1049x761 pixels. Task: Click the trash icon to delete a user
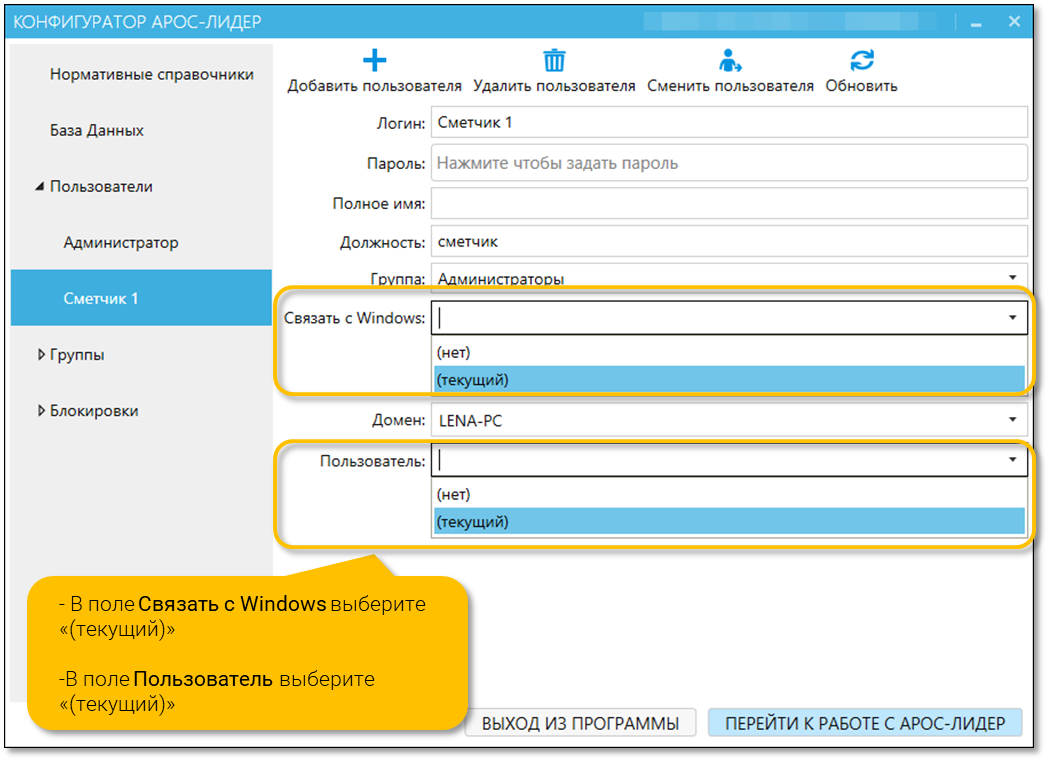(x=554, y=60)
